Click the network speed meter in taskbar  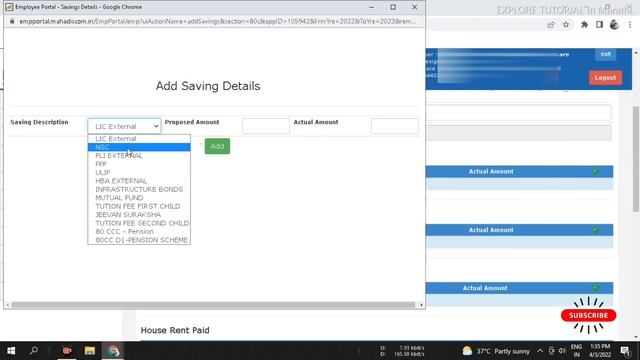click(403, 351)
